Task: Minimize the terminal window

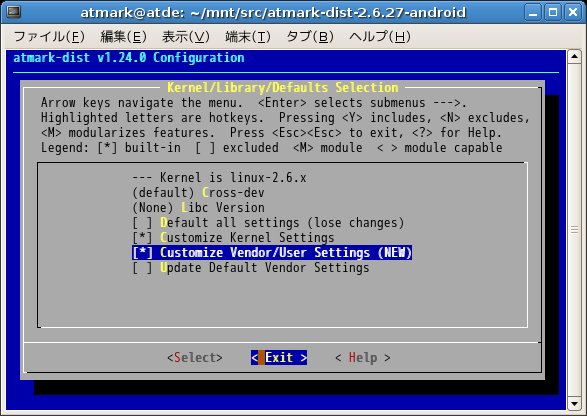Action: (533, 13)
